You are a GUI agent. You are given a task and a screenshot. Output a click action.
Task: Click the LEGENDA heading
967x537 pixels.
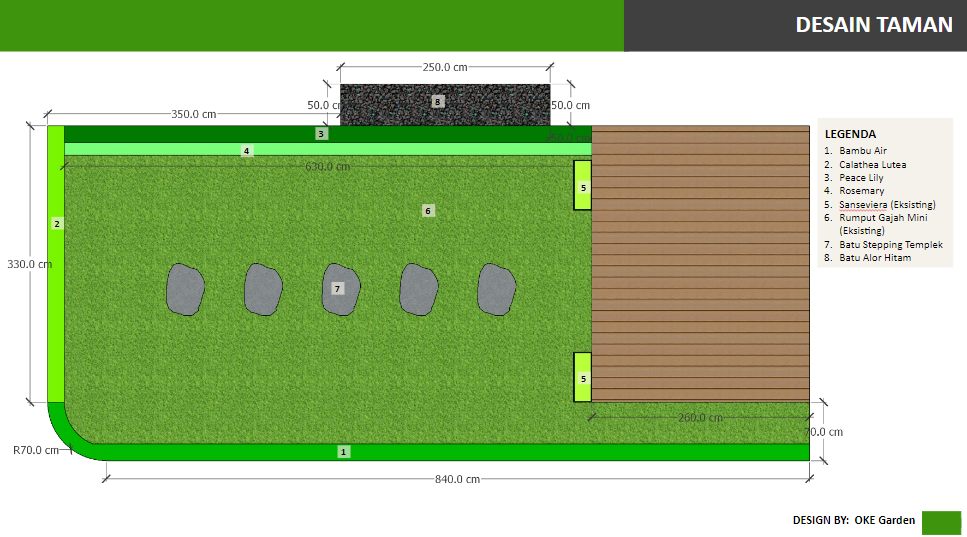pos(850,134)
